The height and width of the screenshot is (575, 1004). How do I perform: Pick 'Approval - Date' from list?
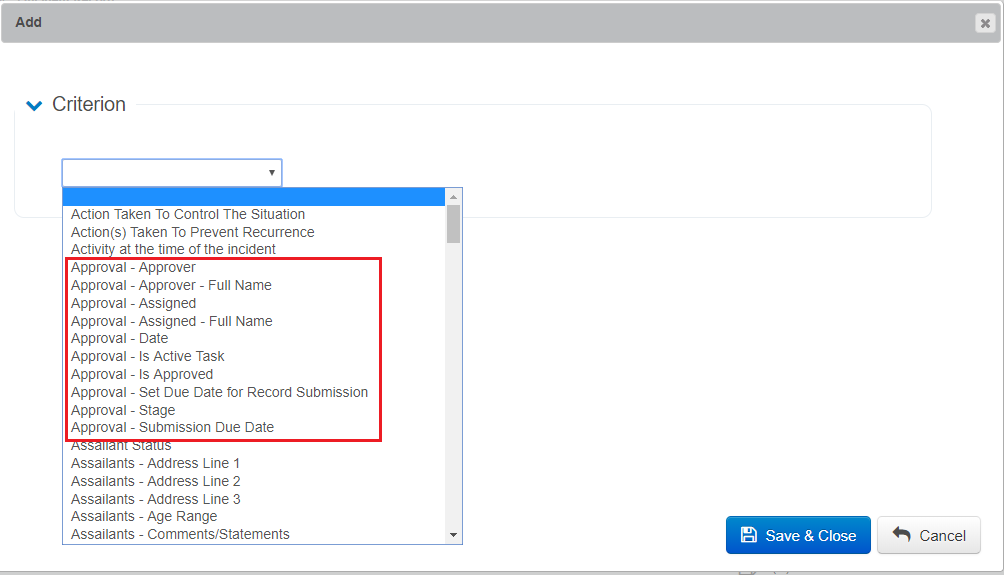pos(119,338)
